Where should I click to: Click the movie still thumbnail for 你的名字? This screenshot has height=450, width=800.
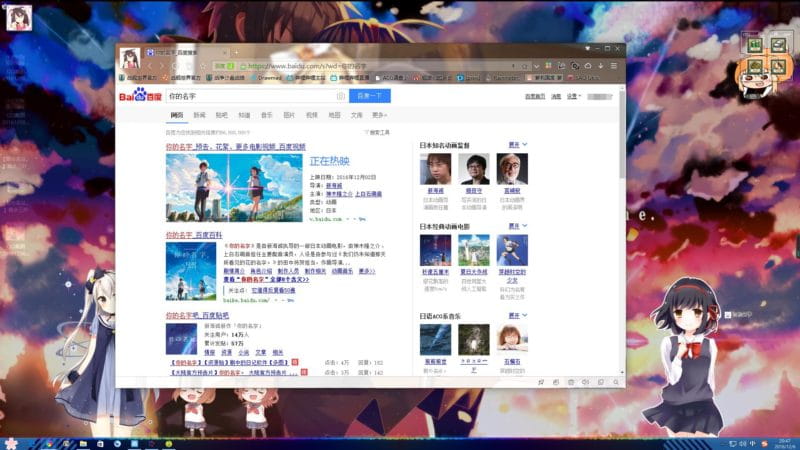234,188
